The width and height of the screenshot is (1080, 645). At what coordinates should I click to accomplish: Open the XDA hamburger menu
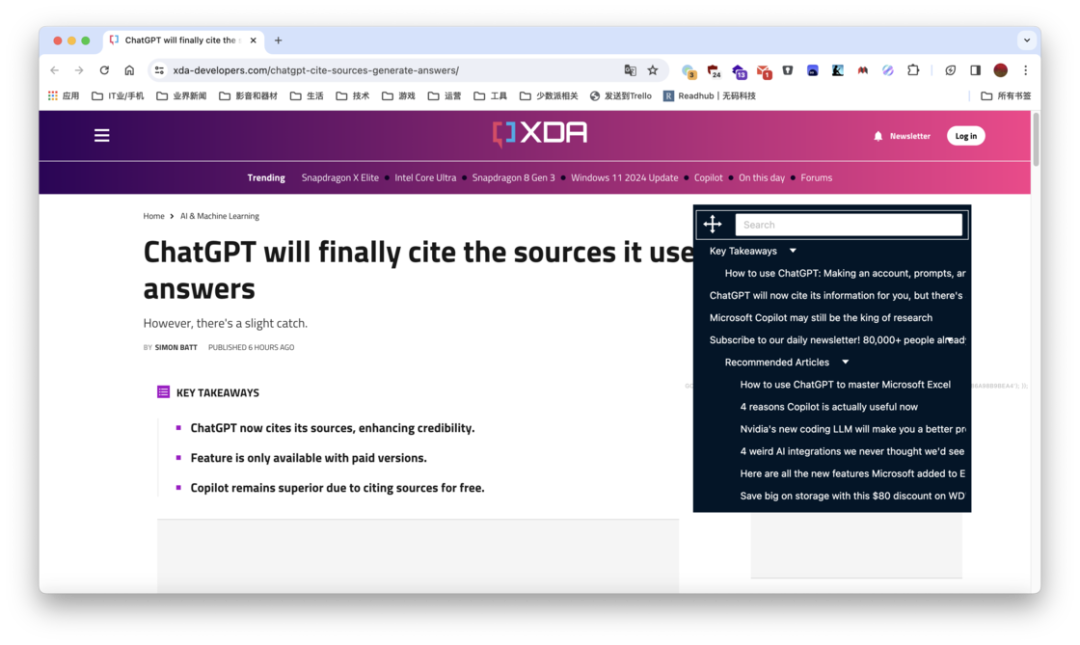coord(102,135)
